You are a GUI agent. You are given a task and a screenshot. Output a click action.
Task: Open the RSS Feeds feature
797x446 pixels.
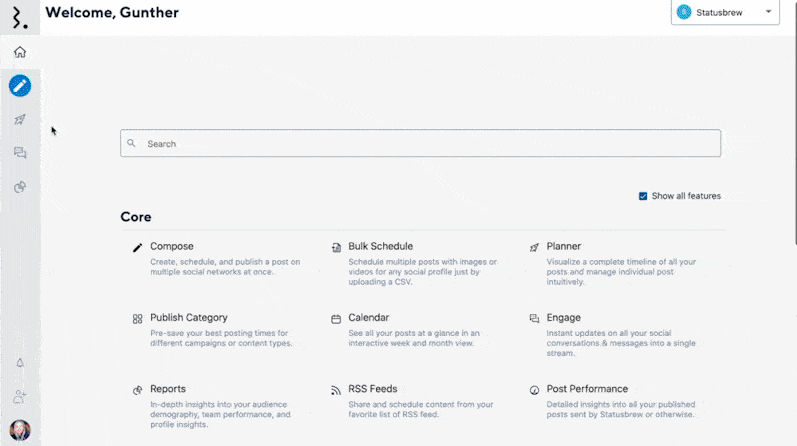(374, 389)
